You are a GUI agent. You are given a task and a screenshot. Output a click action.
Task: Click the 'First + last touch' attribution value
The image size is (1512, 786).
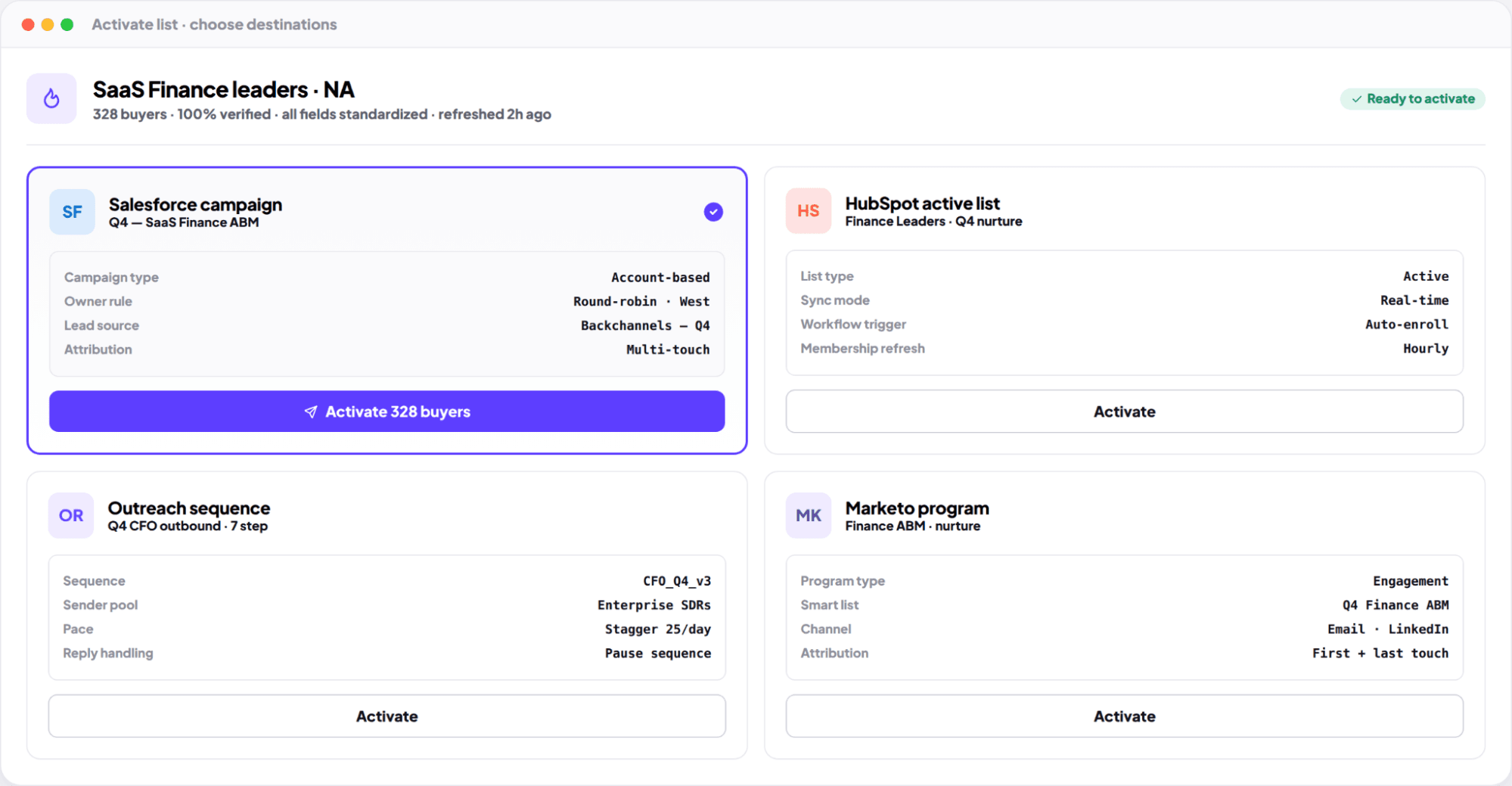point(1380,653)
